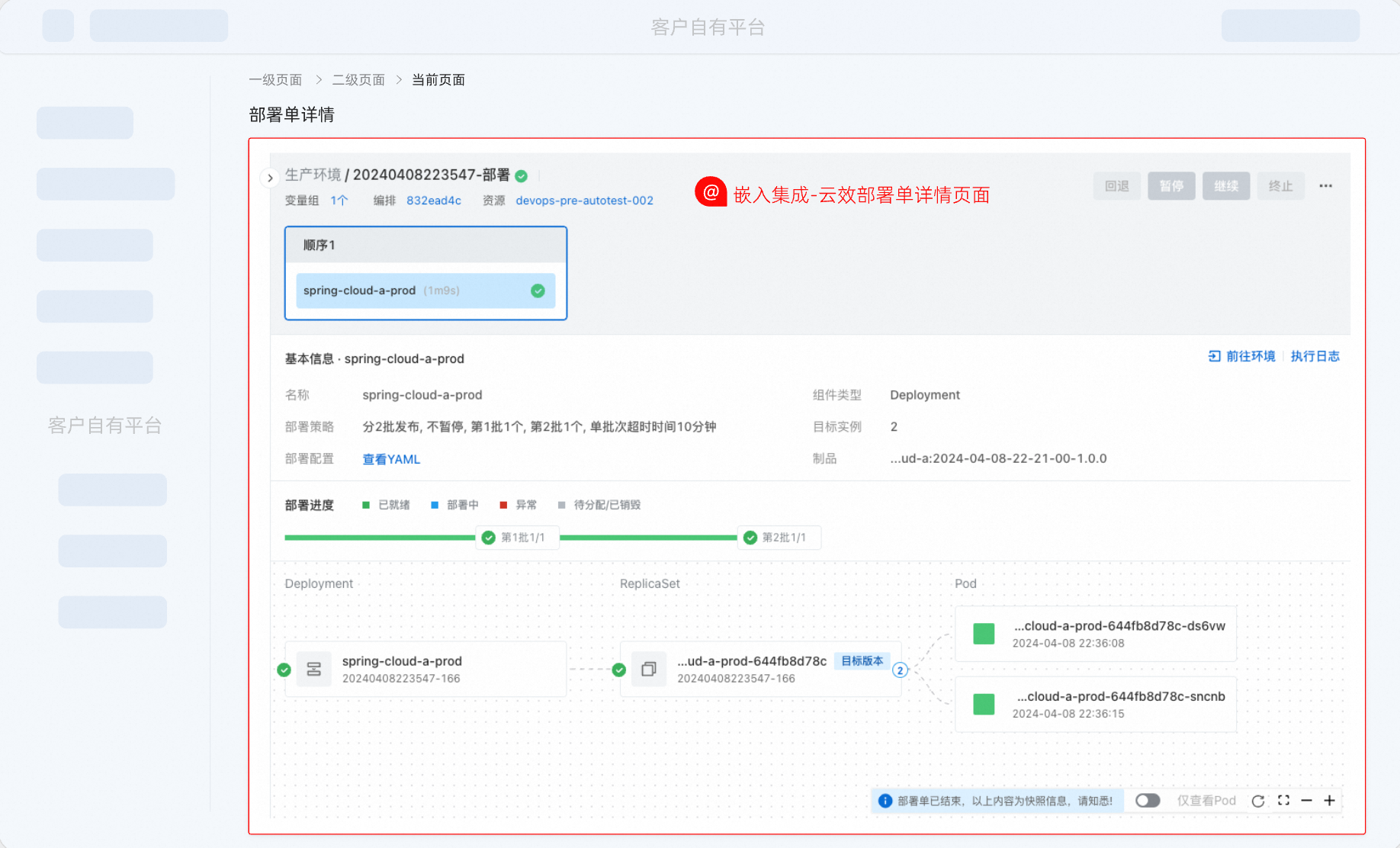The image size is (1400, 848).
Task: Click green status square of ds6vw pod
Action: coord(984,634)
